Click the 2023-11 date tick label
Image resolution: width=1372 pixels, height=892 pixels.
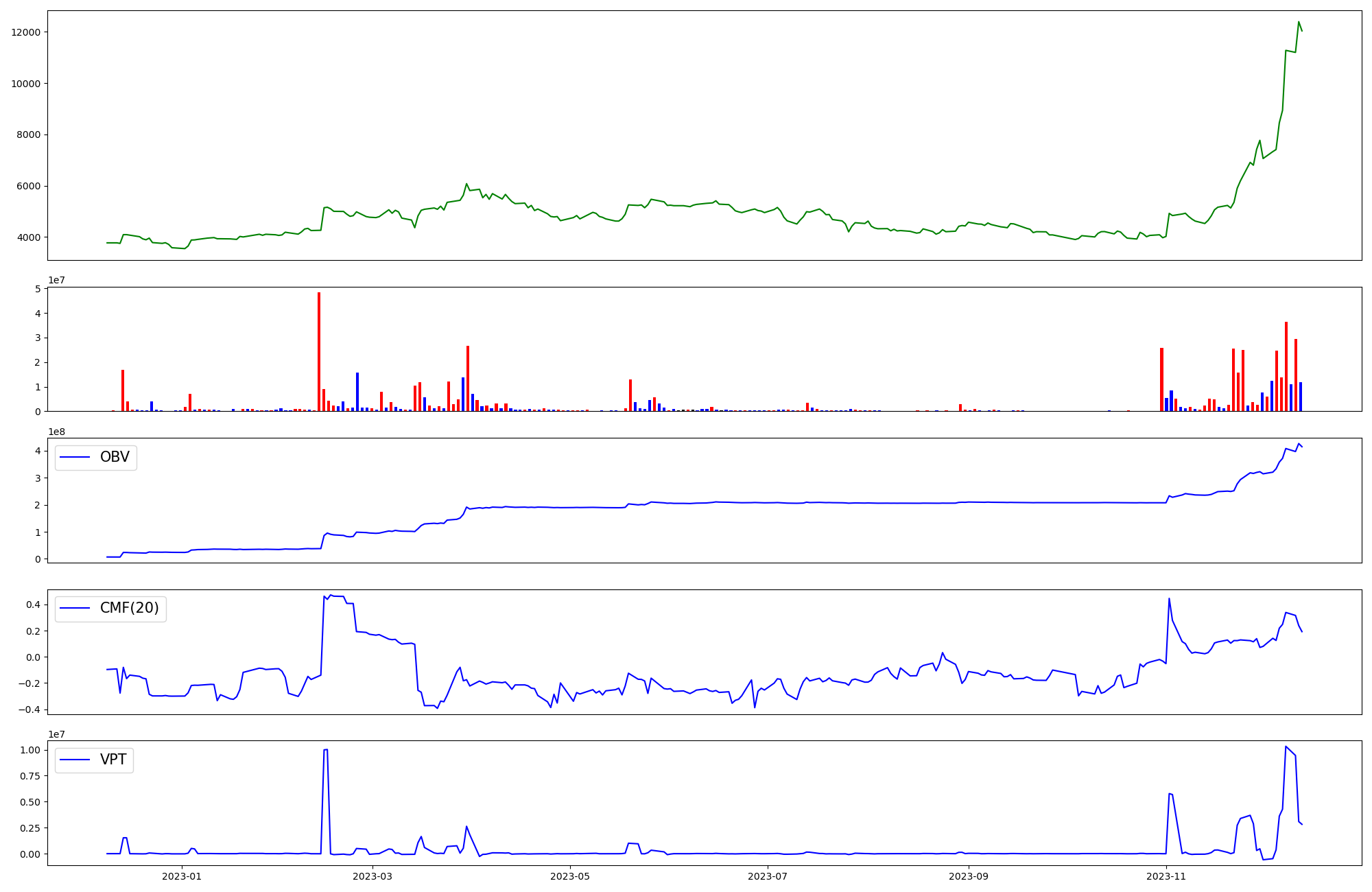click(1166, 876)
